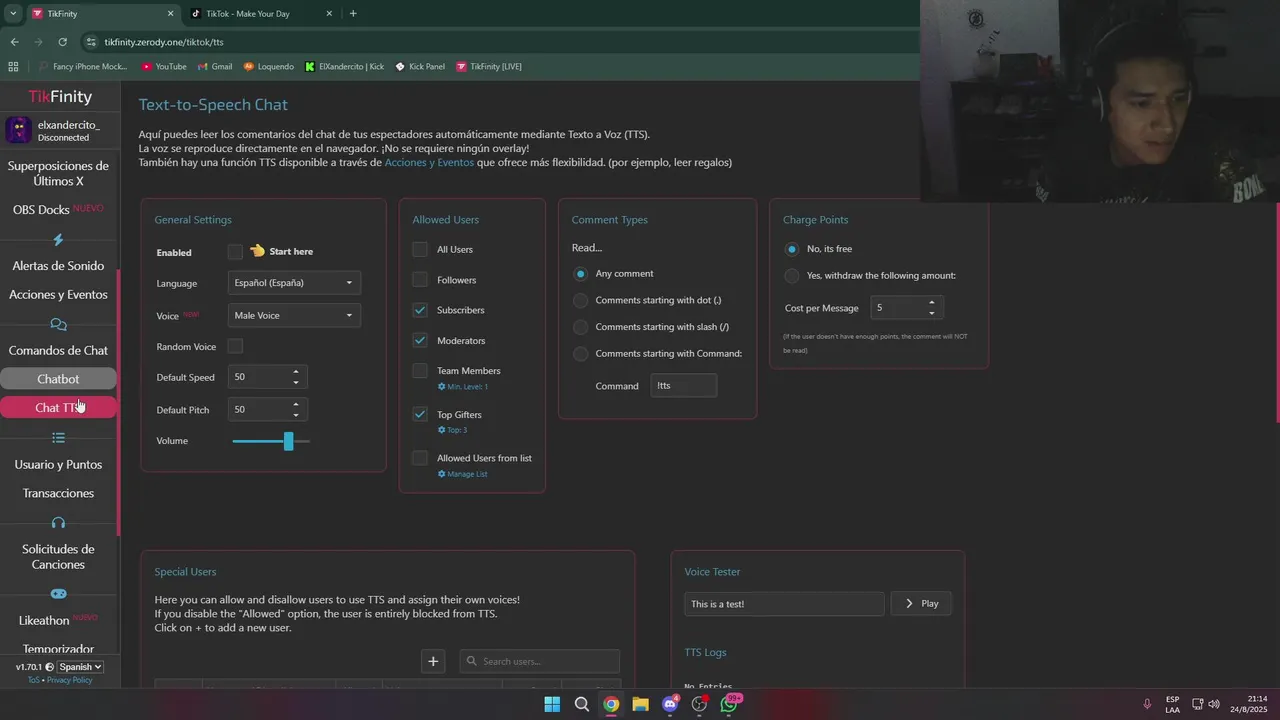Open the Windows Start menu

pyautogui.click(x=552, y=704)
